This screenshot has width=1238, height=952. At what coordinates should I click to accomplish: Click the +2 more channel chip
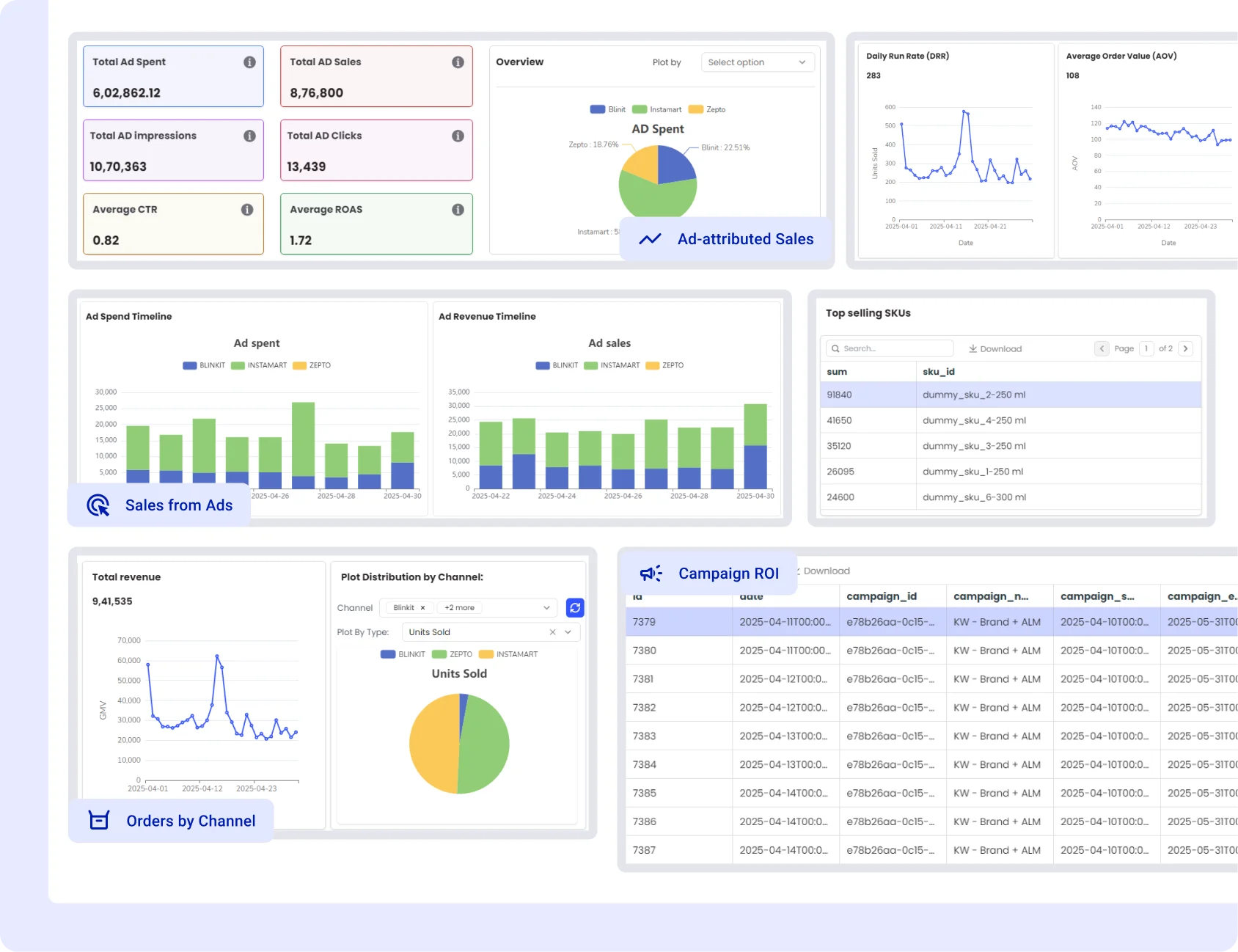tap(459, 608)
